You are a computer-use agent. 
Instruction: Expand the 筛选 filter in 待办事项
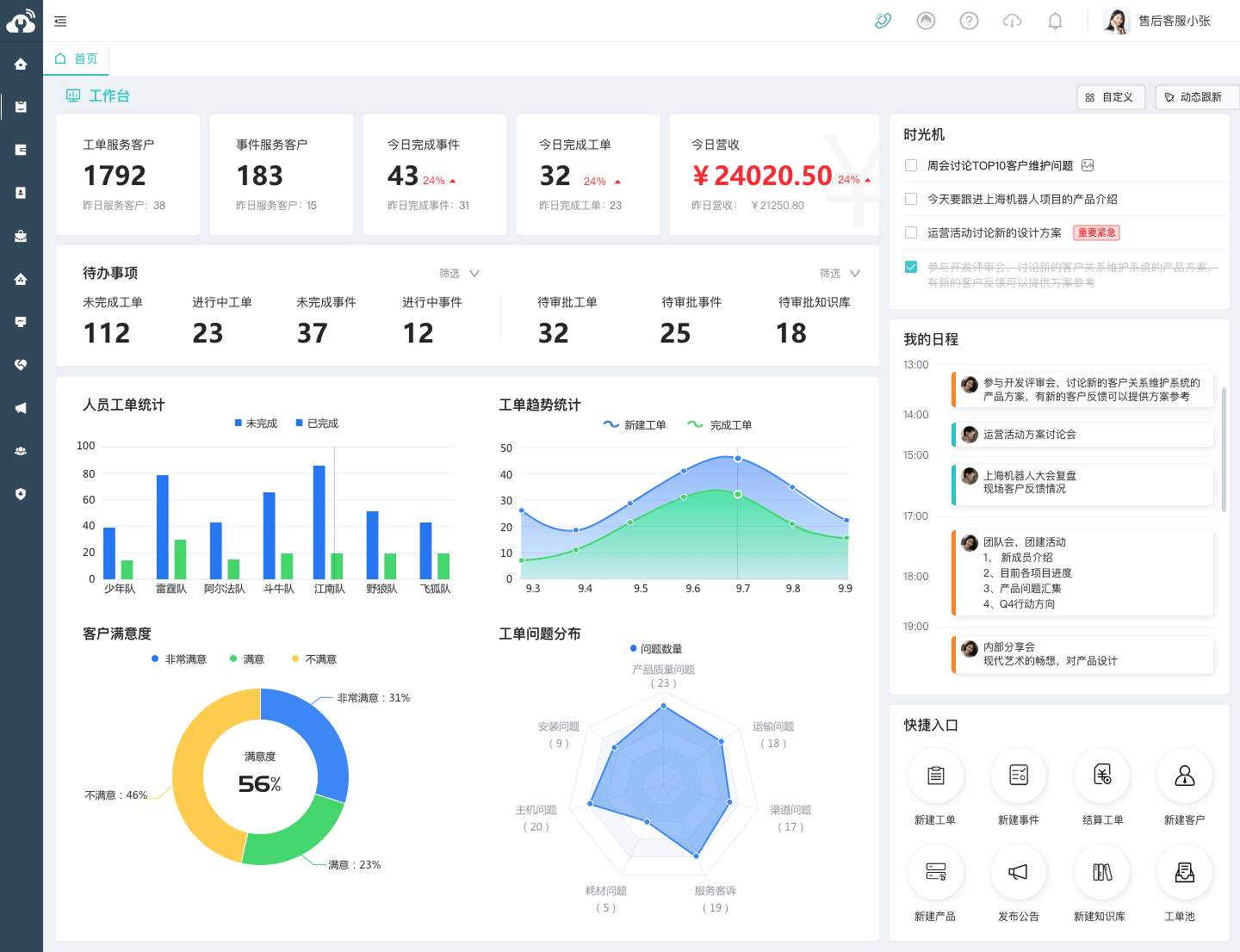458,273
